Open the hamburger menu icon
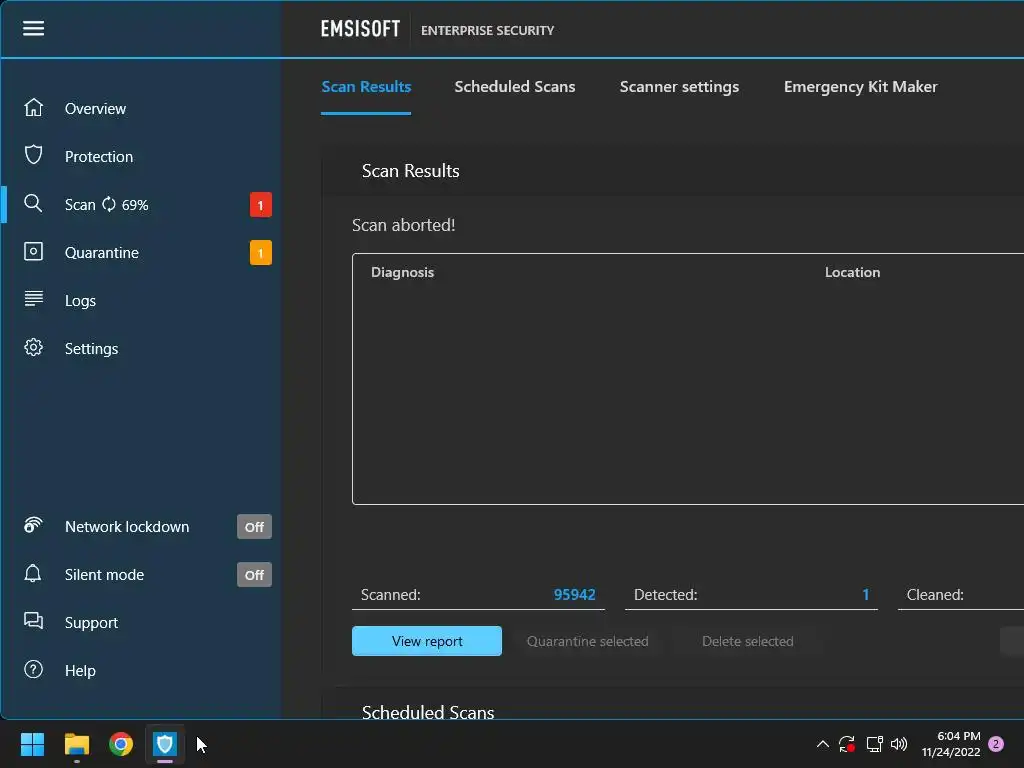Image resolution: width=1024 pixels, height=768 pixels. [33, 28]
